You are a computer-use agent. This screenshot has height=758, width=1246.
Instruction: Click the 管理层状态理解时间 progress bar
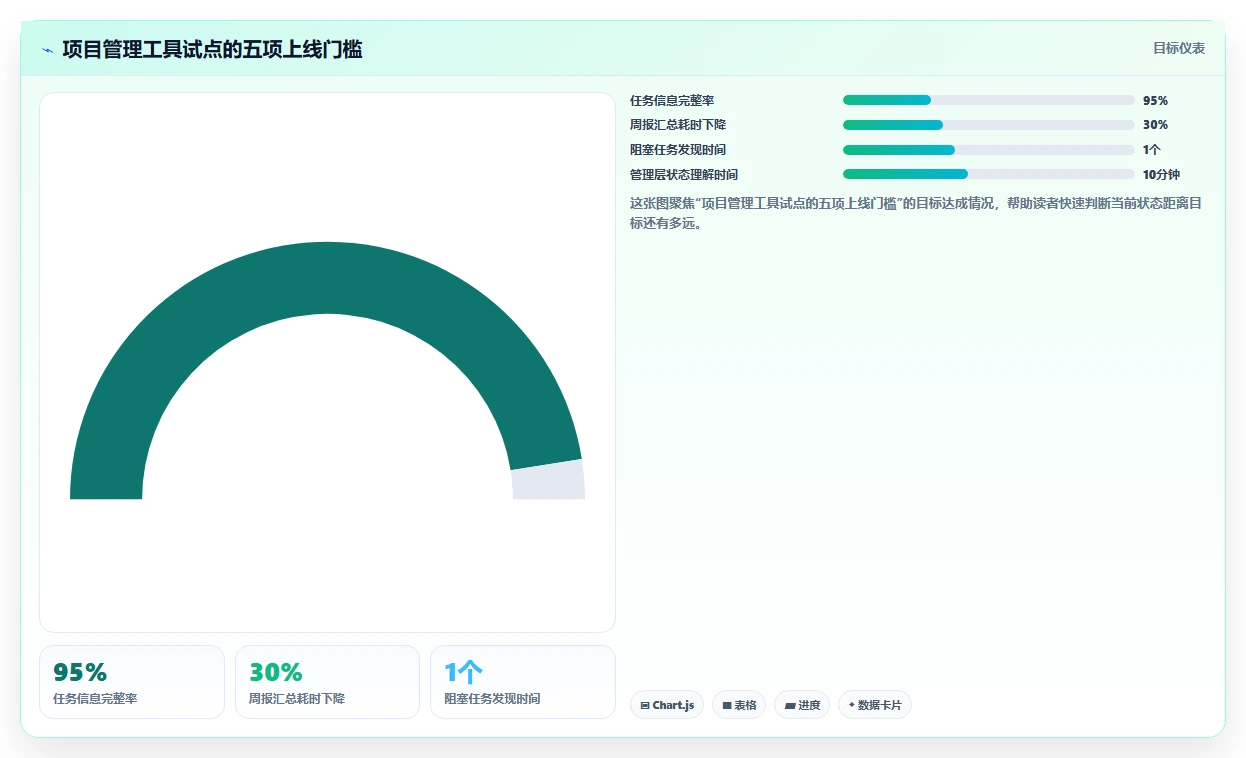point(988,174)
